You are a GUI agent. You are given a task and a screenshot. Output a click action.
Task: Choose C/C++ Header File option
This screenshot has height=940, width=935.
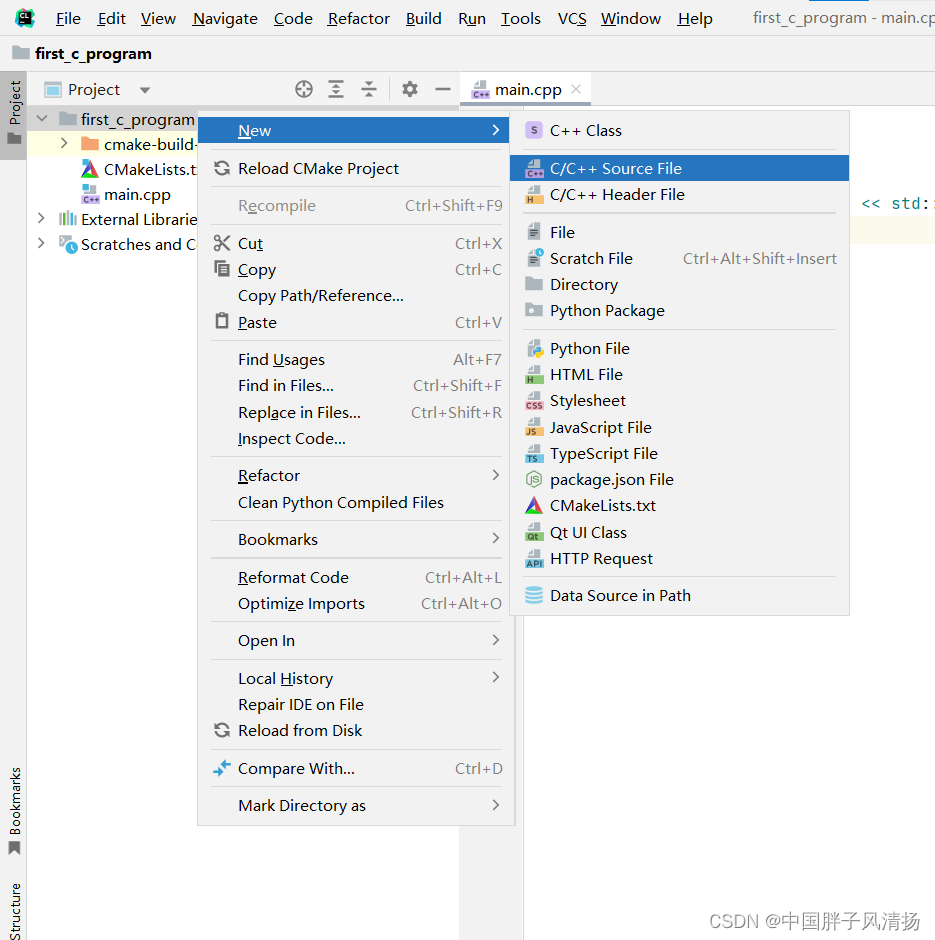click(x=679, y=195)
